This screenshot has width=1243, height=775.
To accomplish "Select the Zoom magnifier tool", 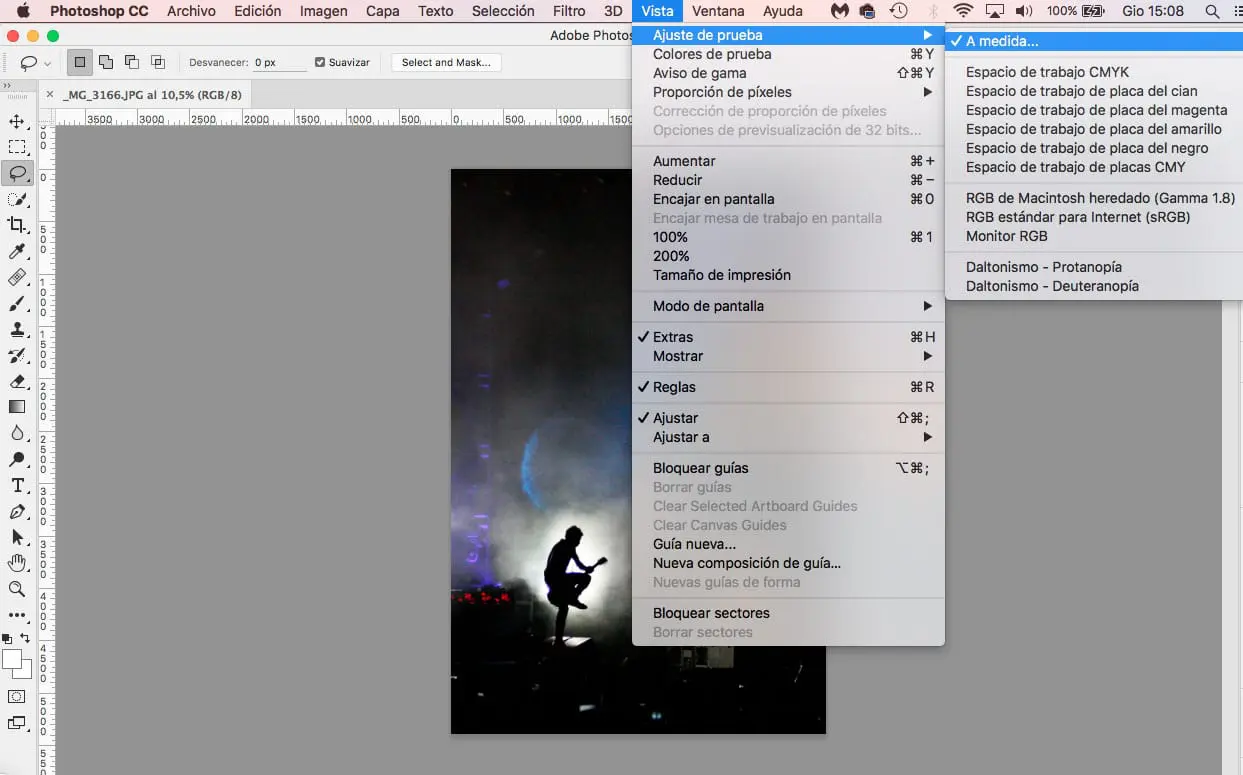I will pyautogui.click(x=17, y=589).
